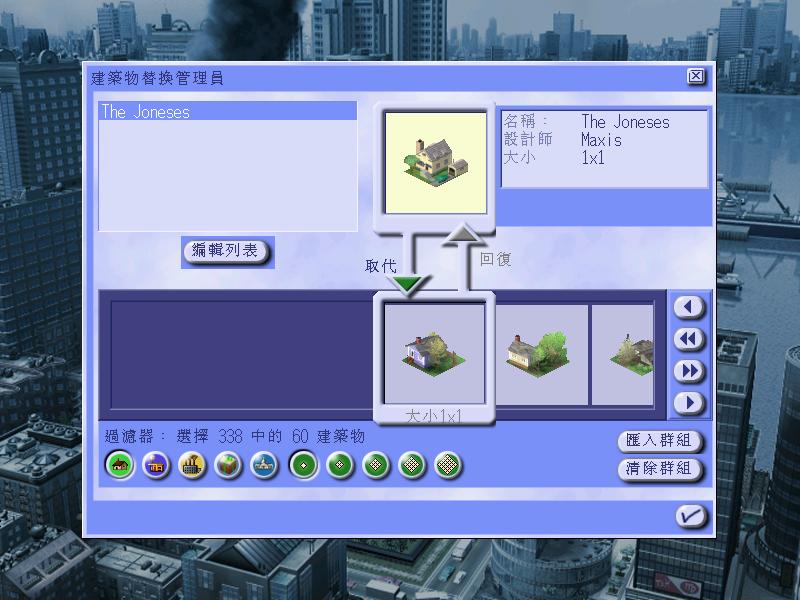800x600 pixels.
Task: Step back one building with single left arrow
Action: [x=689, y=307]
